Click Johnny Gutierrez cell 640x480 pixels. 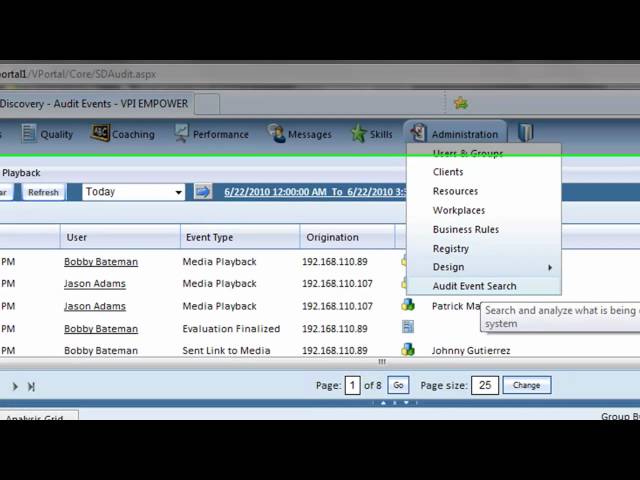(x=471, y=351)
